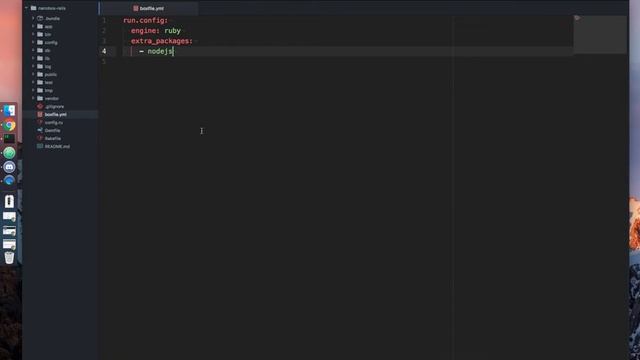The height and width of the screenshot is (360, 640).
Task: Click the .gitignore git file icon
Action: [40, 106]
